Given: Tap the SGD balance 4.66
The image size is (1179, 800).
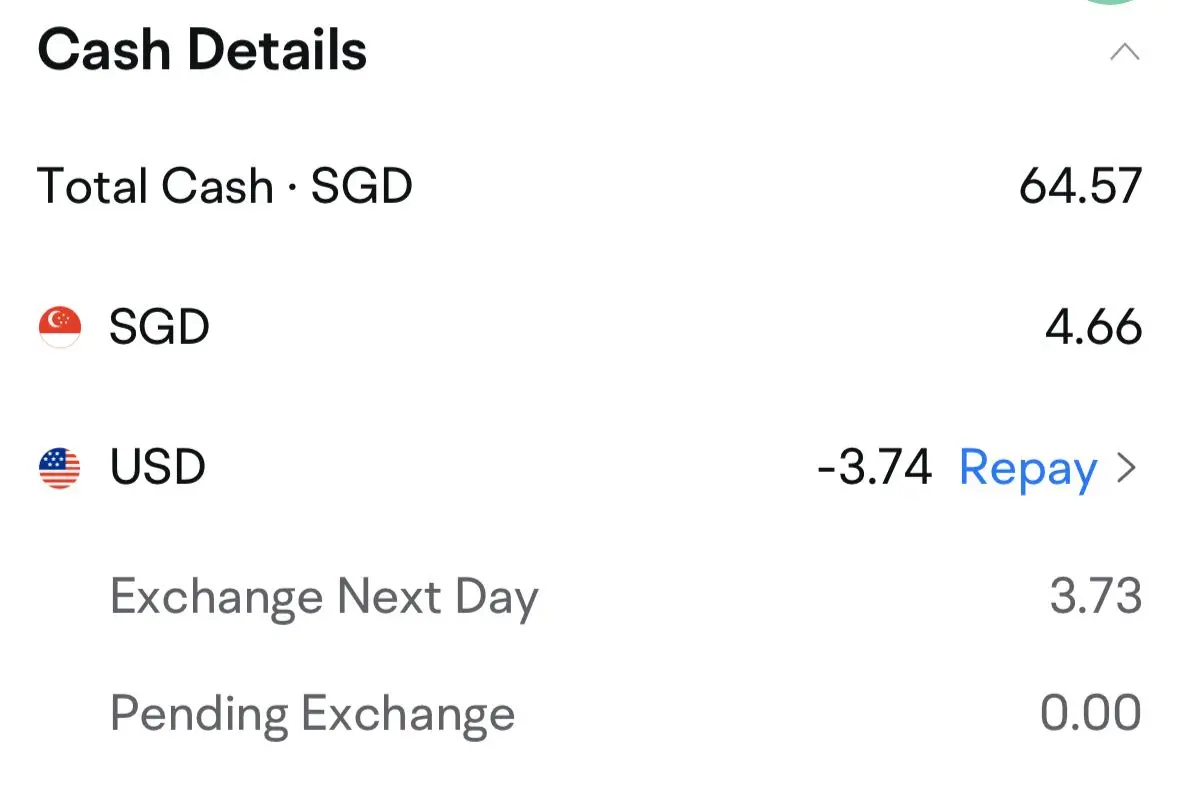Looking at the screenshot, I should [x=1093, y=327].
